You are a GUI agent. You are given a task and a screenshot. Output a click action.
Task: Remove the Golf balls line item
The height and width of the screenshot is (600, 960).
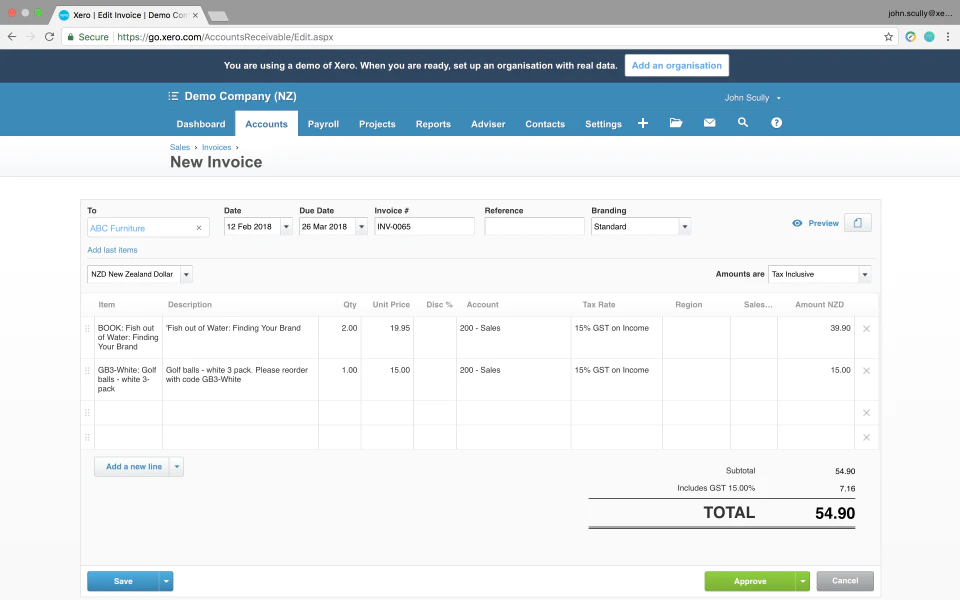point(866,370)
